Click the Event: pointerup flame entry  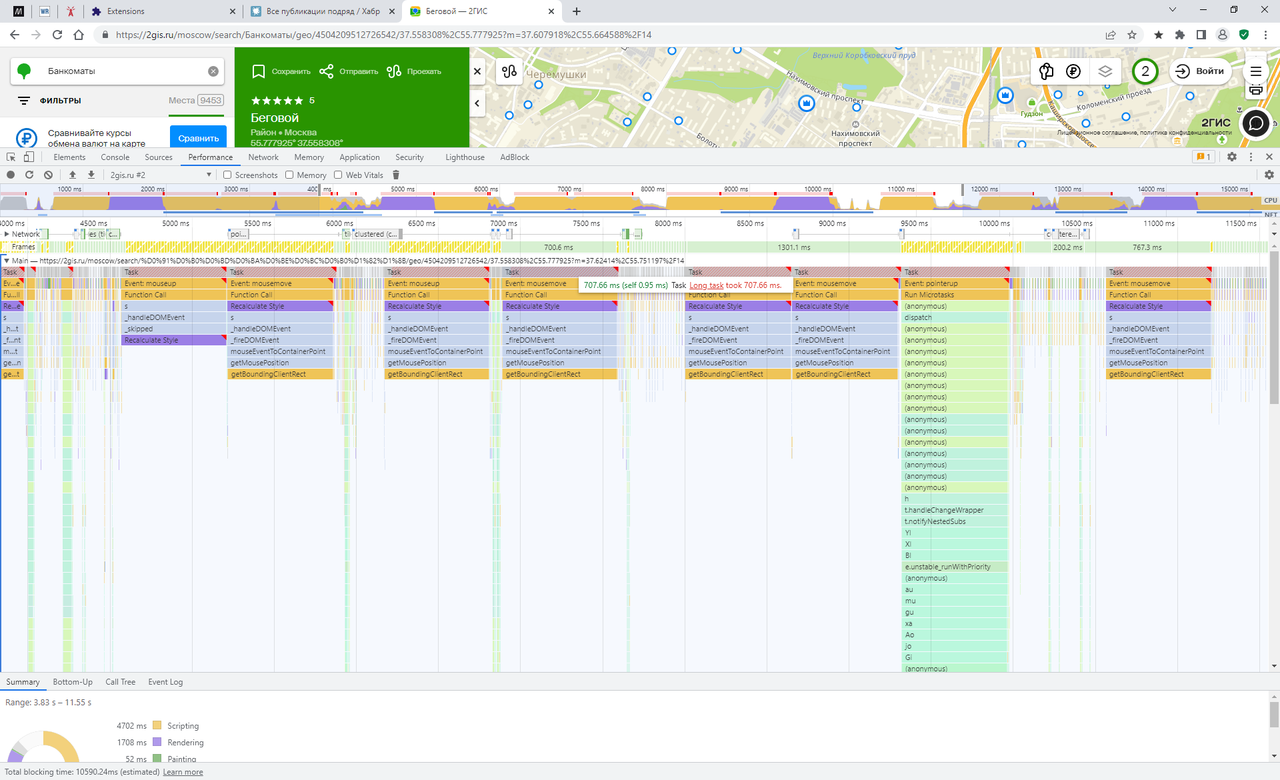955,283
